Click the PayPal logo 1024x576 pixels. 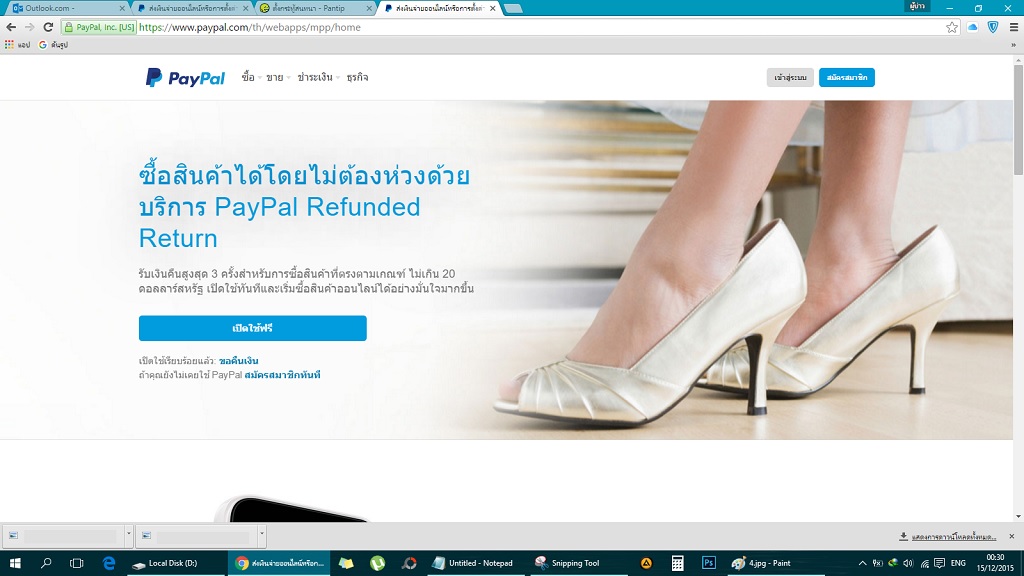(185, 78)
